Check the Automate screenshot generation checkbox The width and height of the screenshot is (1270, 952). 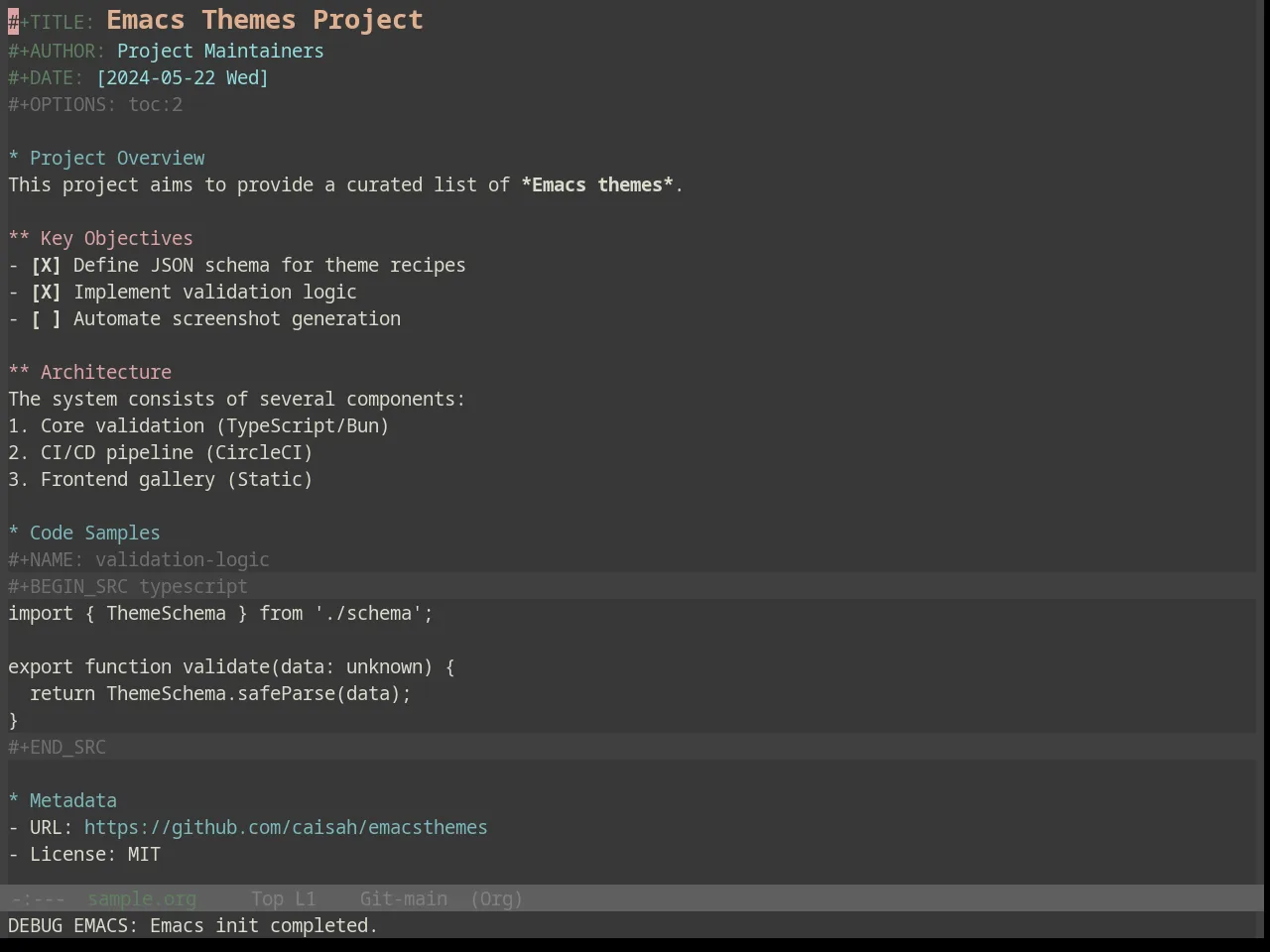point(46,319)
